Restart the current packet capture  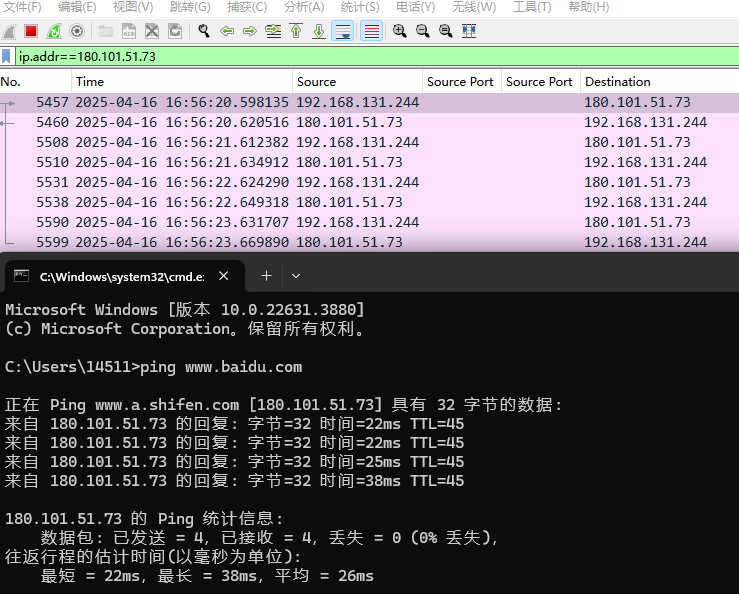tap(54, 32)
